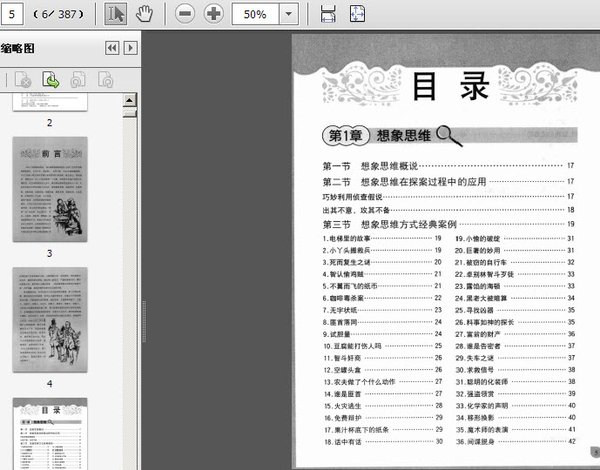Click the 第三节 想象思维方式经典案例 entry

coord(448,224)
